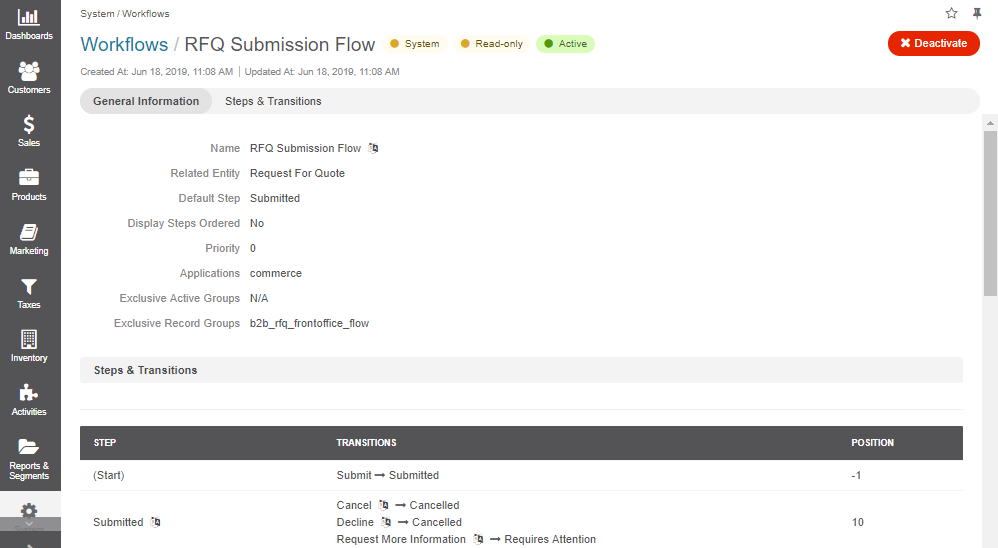Open the Products briefcase icon
The image size is (998, 548).
(29, 178)
